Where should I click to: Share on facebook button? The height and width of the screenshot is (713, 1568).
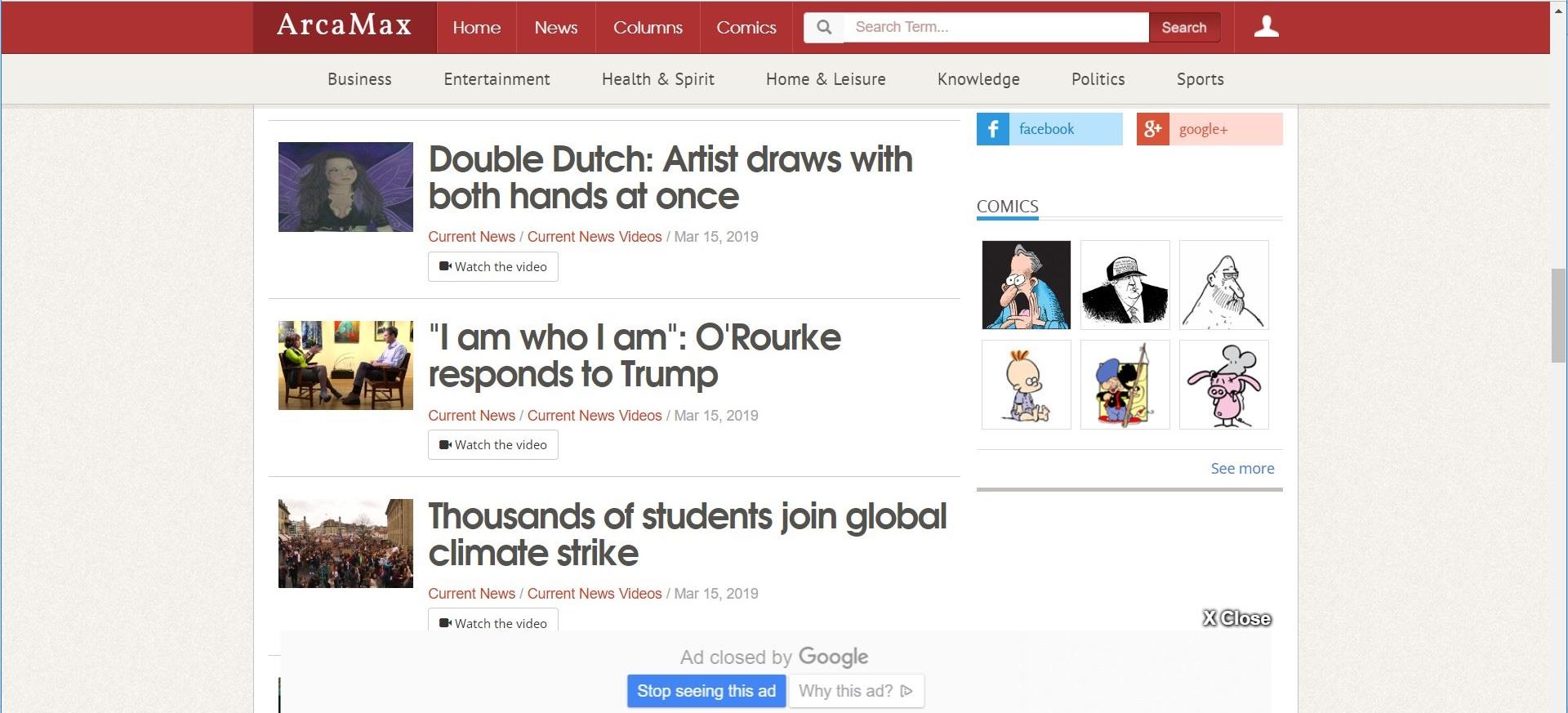[1049, 129]
